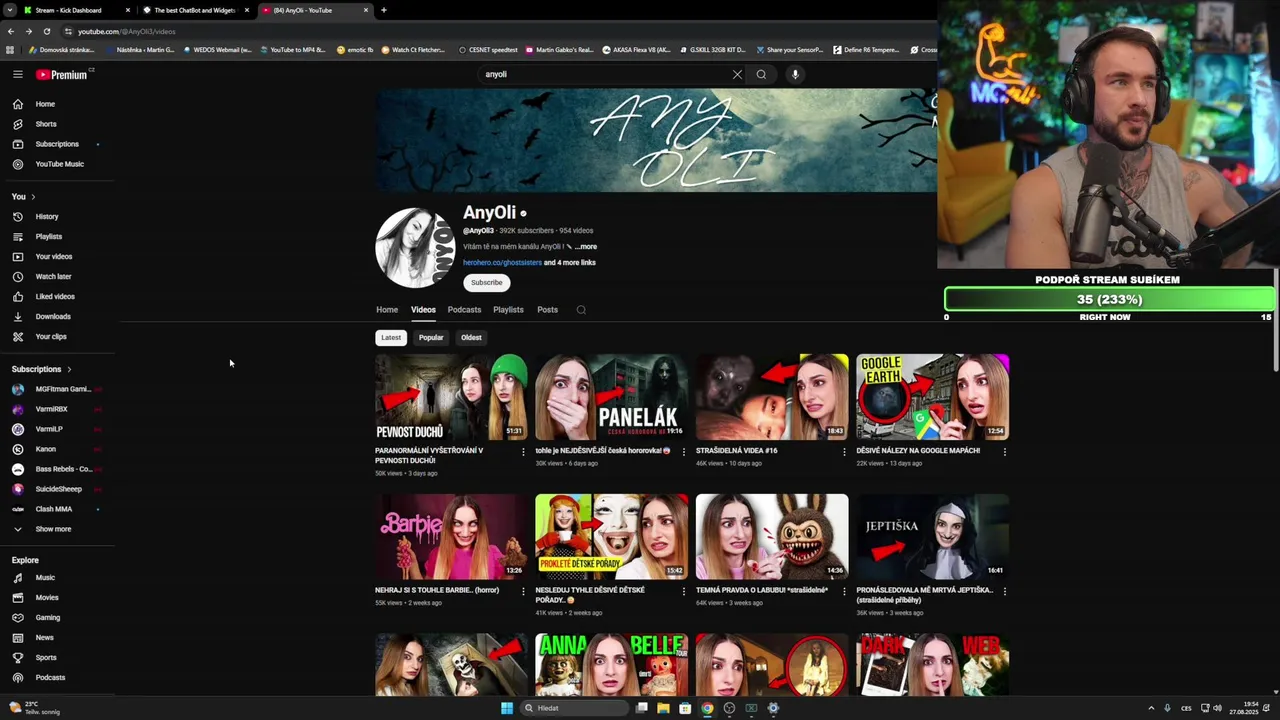This screenshot has width=1280, height=720.
Task: Open Liked videos list
Action: click(55, 297)
